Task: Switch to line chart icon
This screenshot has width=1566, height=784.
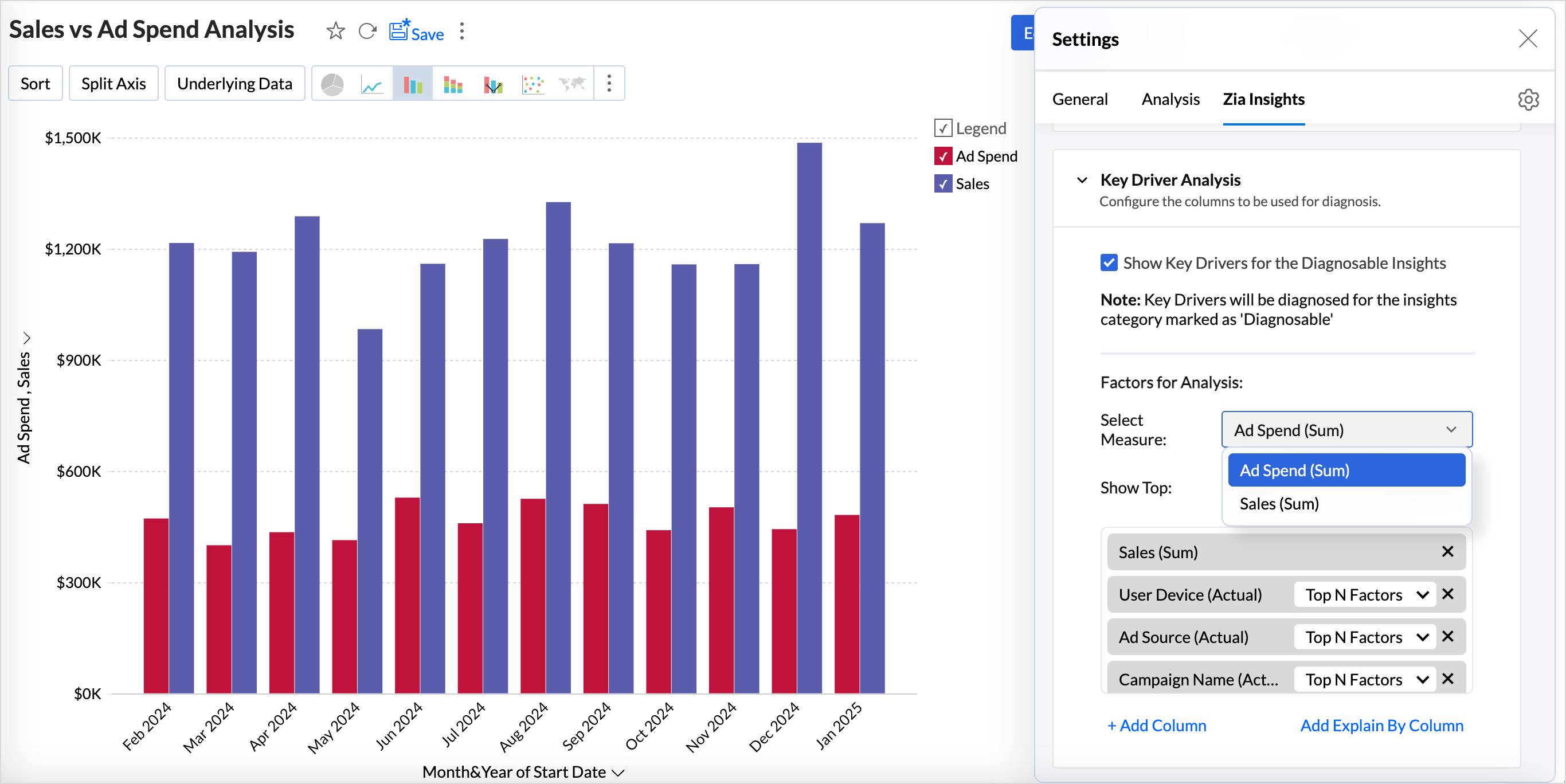Action: [x=372, y=84]
